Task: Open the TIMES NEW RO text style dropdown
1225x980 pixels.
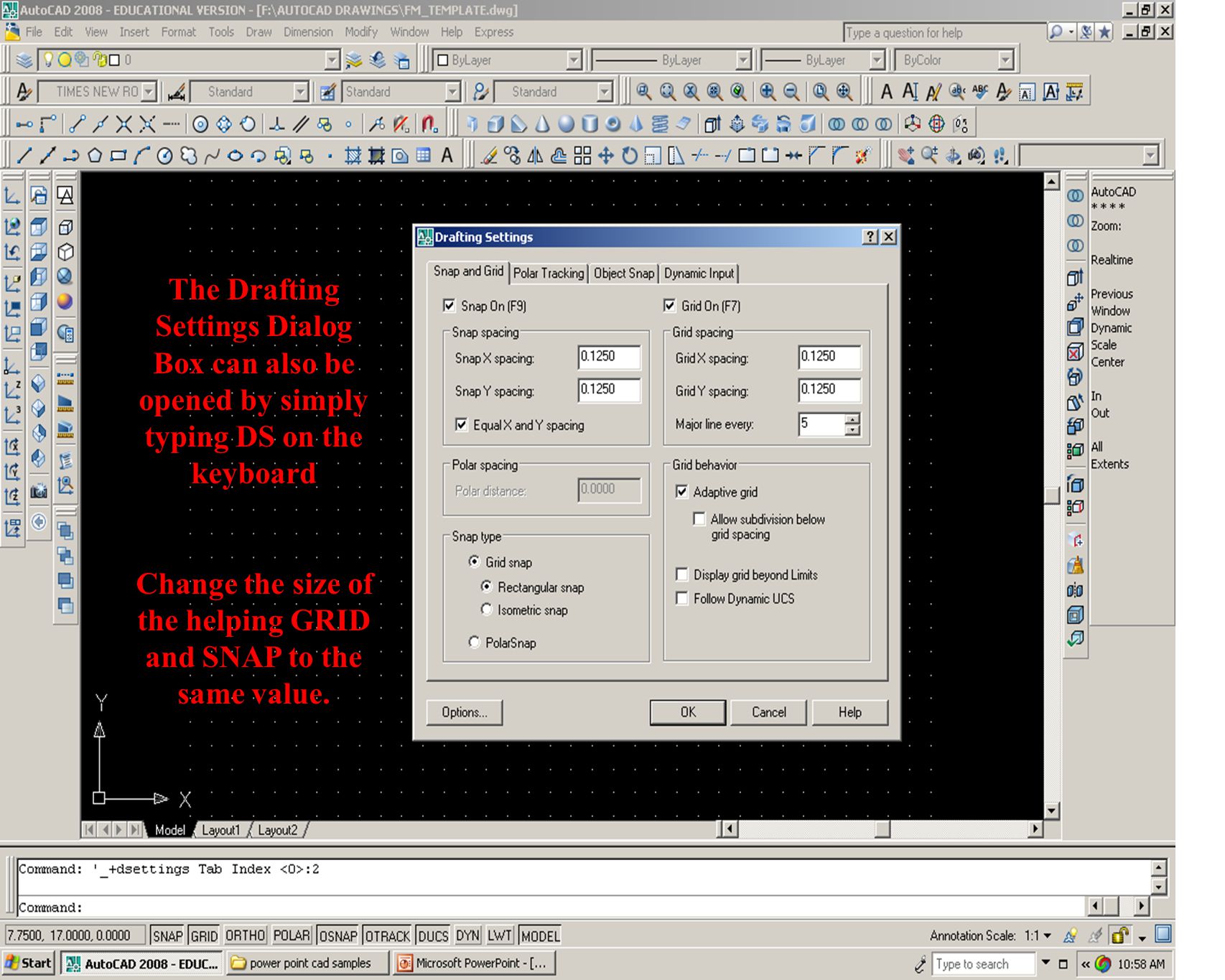Action: (x=149, y=92)
